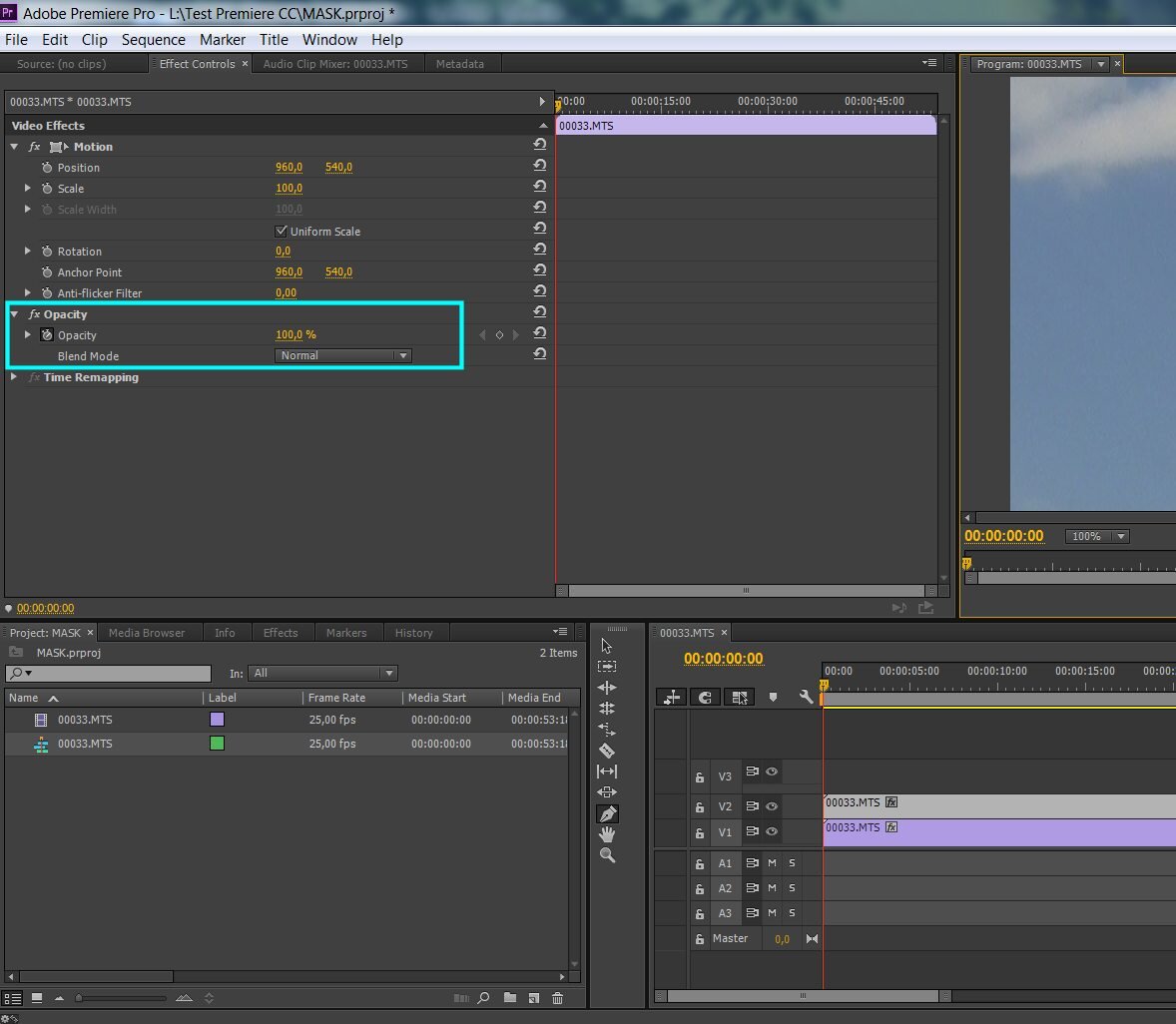Reset the Opacity value parameter
1176x1024 pixels.
pyautogui.click(x=539, y=332)
